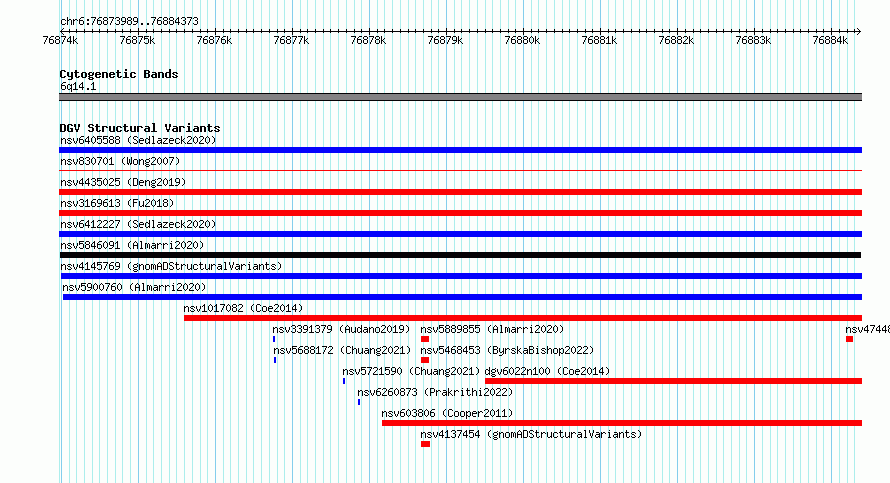890x483 pixels.
Task: Select the nsv830701 (Wong2007) label
Action: (x=120, y=161)
